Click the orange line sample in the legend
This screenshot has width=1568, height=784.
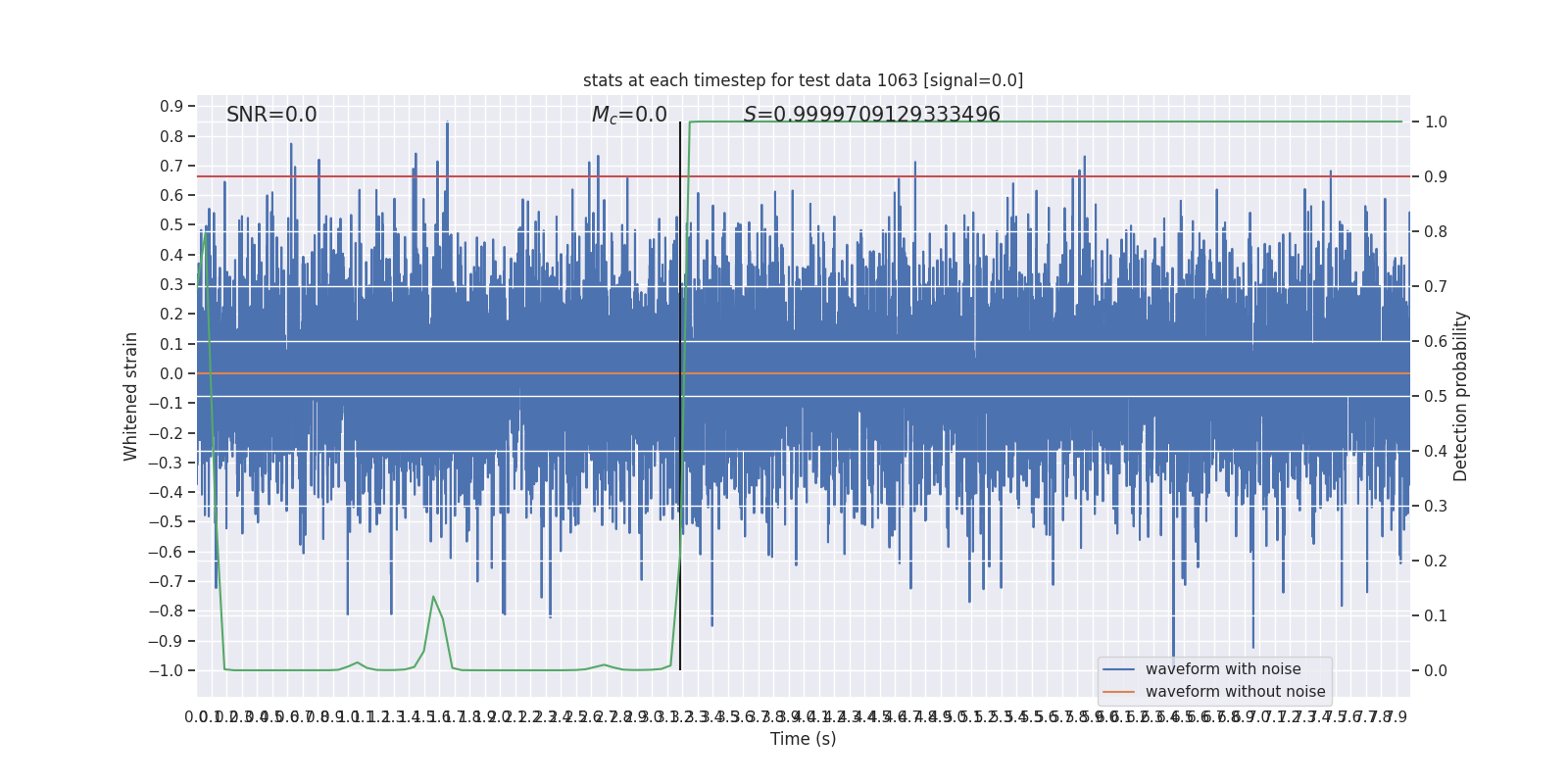point(1118,692)
